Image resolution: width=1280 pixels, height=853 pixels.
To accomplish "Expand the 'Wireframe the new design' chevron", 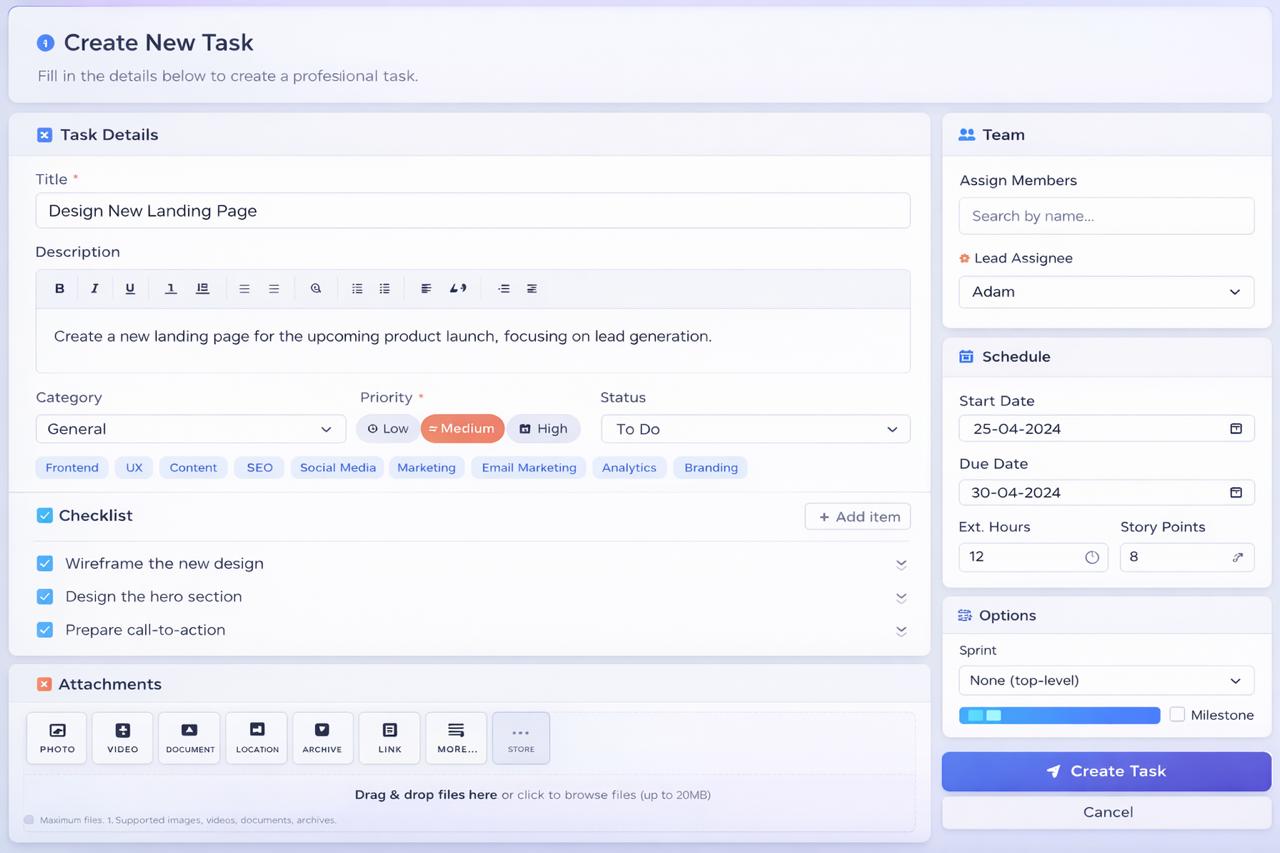I will 901,564.
